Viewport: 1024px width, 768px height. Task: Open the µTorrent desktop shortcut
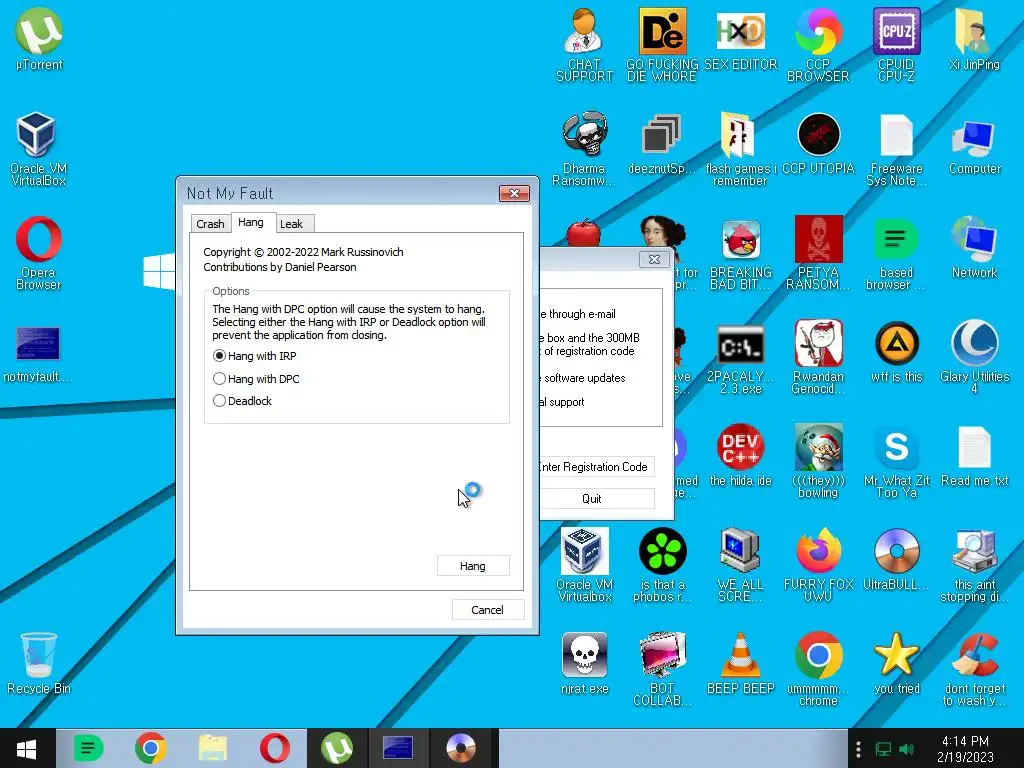coord(39,39)
